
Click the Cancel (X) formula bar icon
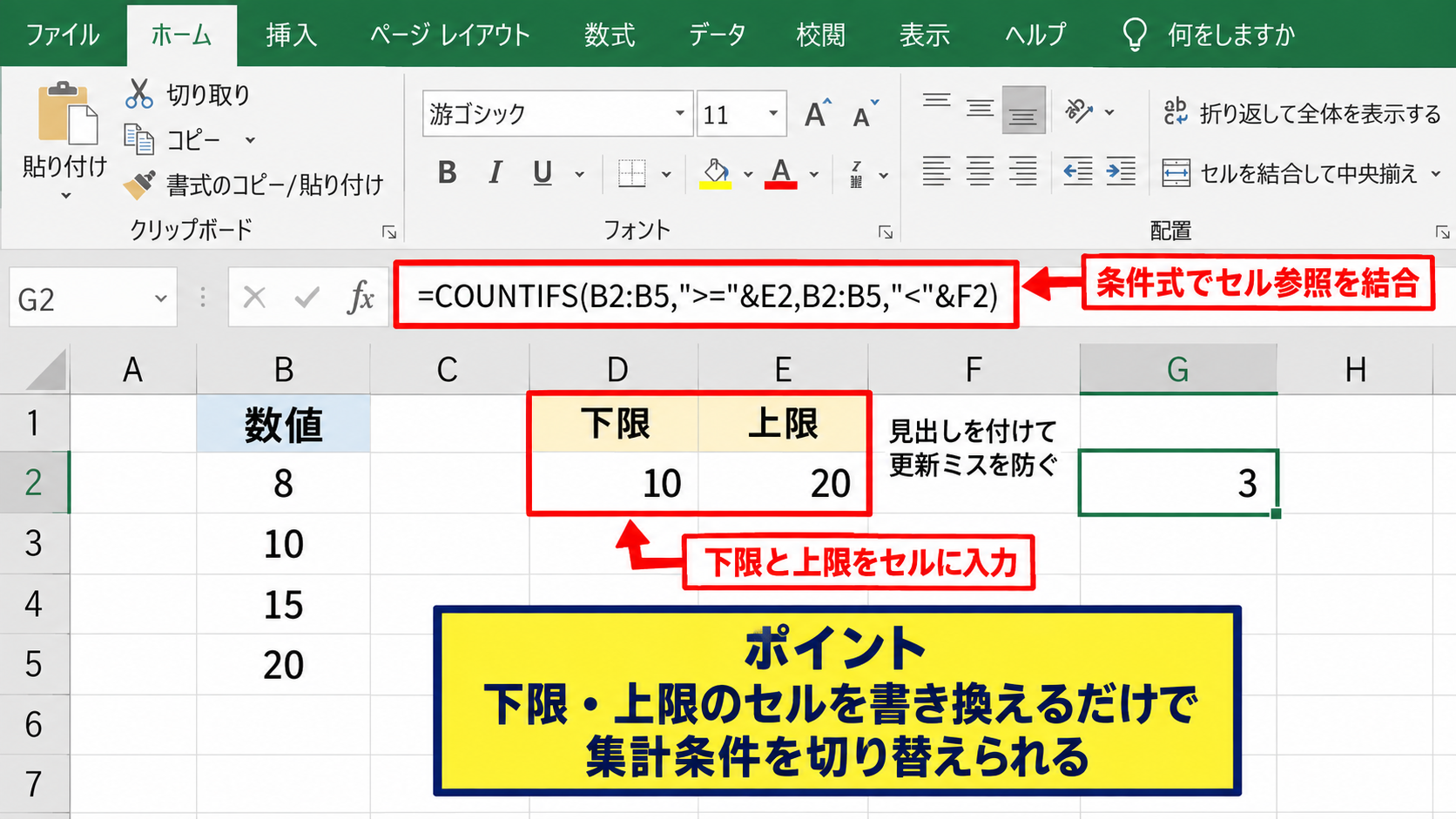click(254, 298)
